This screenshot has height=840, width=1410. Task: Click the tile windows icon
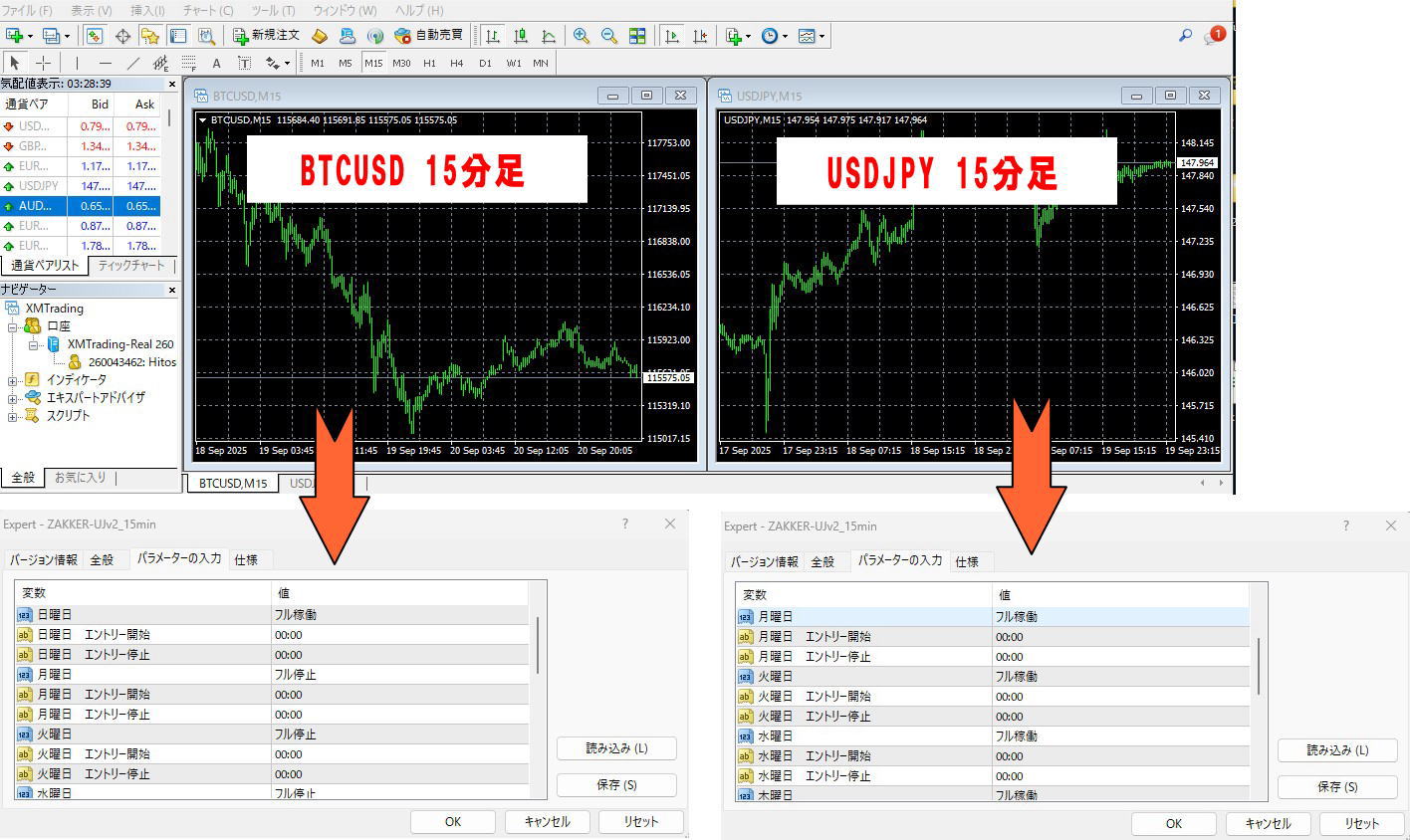(x=637, y=36)
